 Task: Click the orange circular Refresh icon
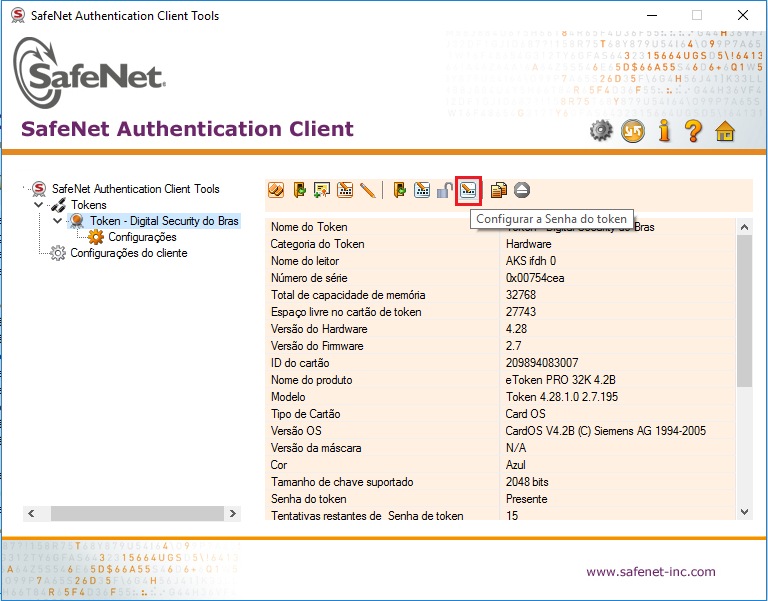(x=633, y=131)
